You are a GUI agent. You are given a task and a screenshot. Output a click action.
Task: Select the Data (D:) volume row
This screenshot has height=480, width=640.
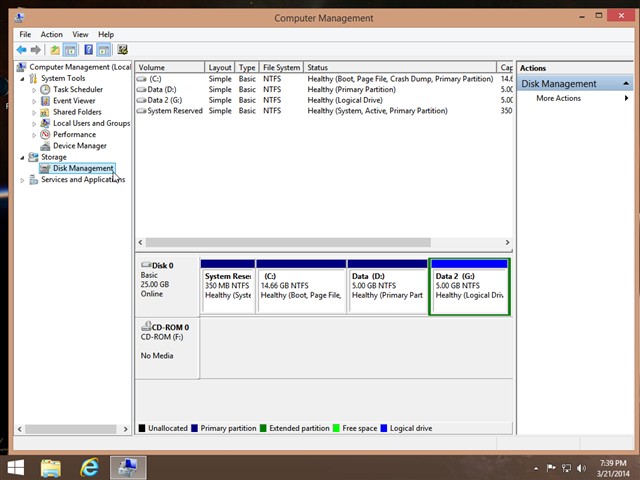[324, 89]
